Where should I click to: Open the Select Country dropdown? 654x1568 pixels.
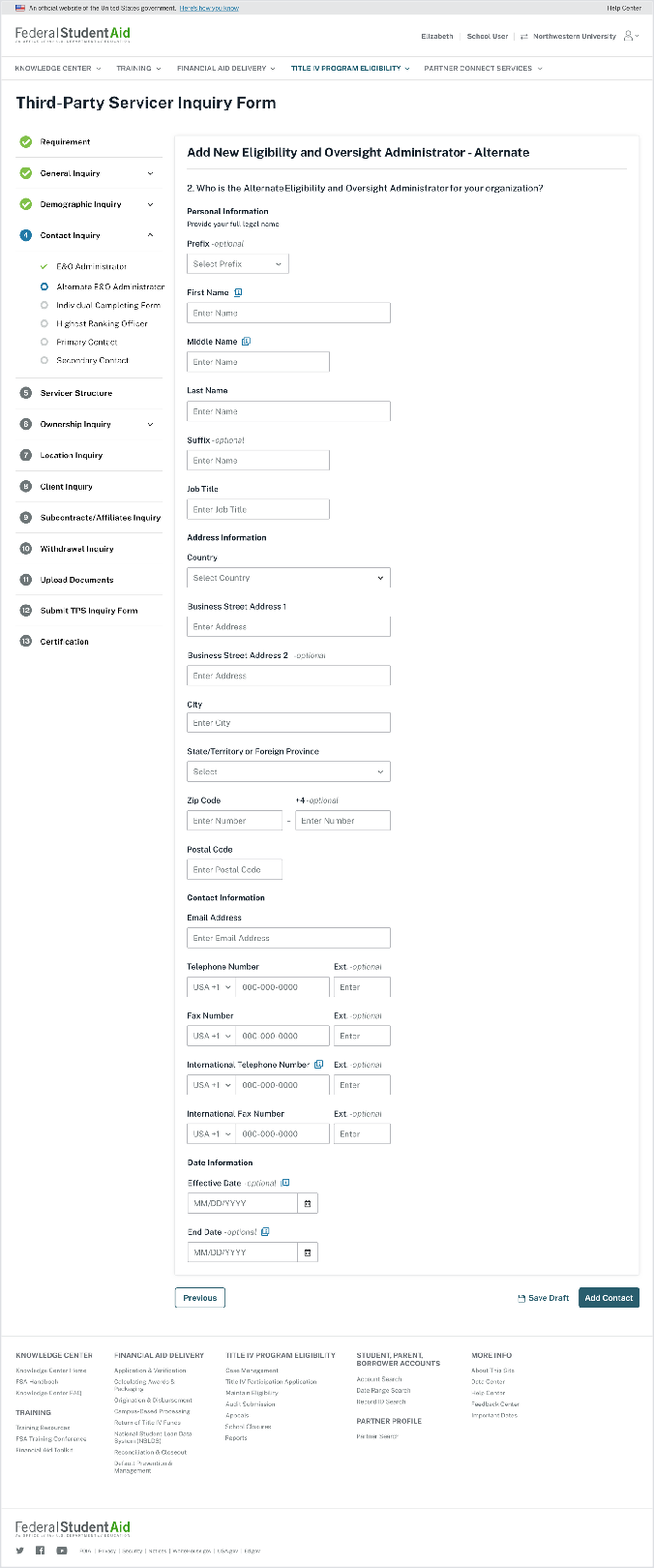click(288, 578)
